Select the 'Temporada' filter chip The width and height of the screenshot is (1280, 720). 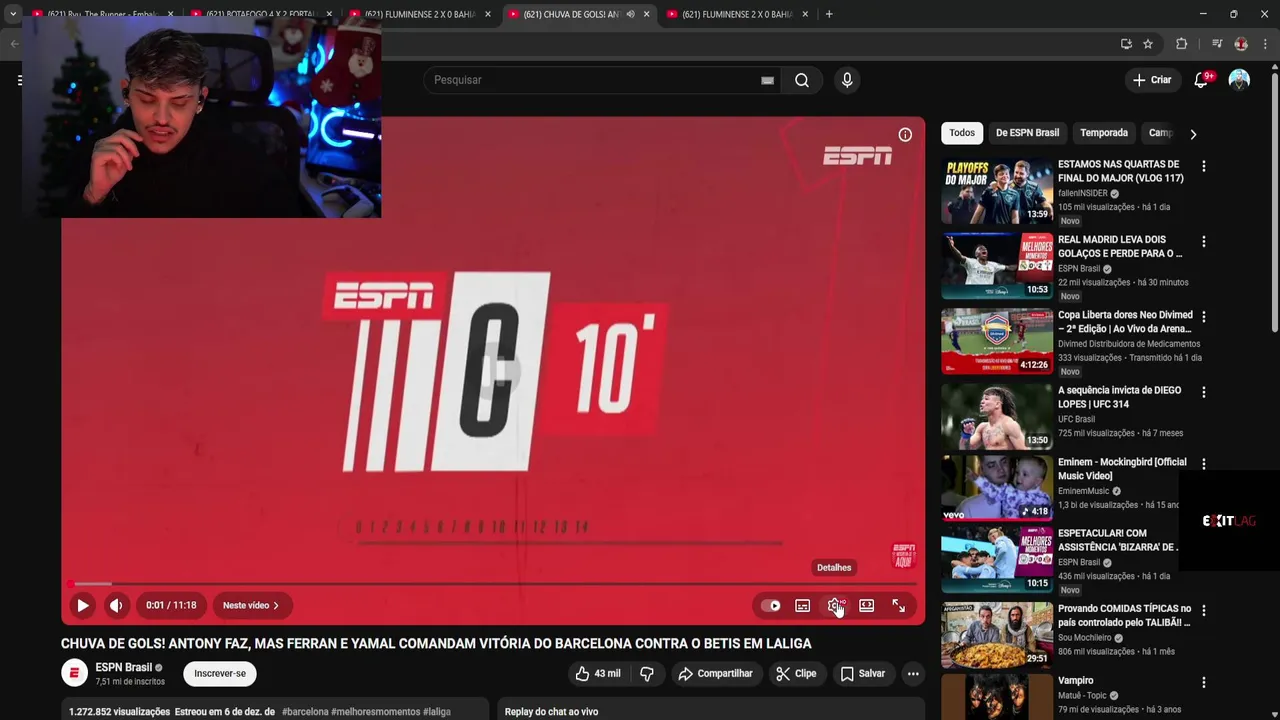click(x=1104, y=133)
